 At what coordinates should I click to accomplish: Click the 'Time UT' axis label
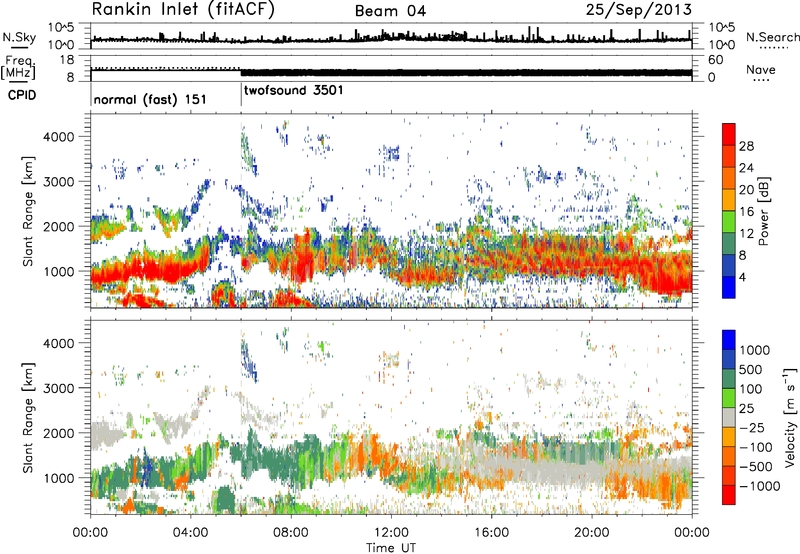point(391,548)
